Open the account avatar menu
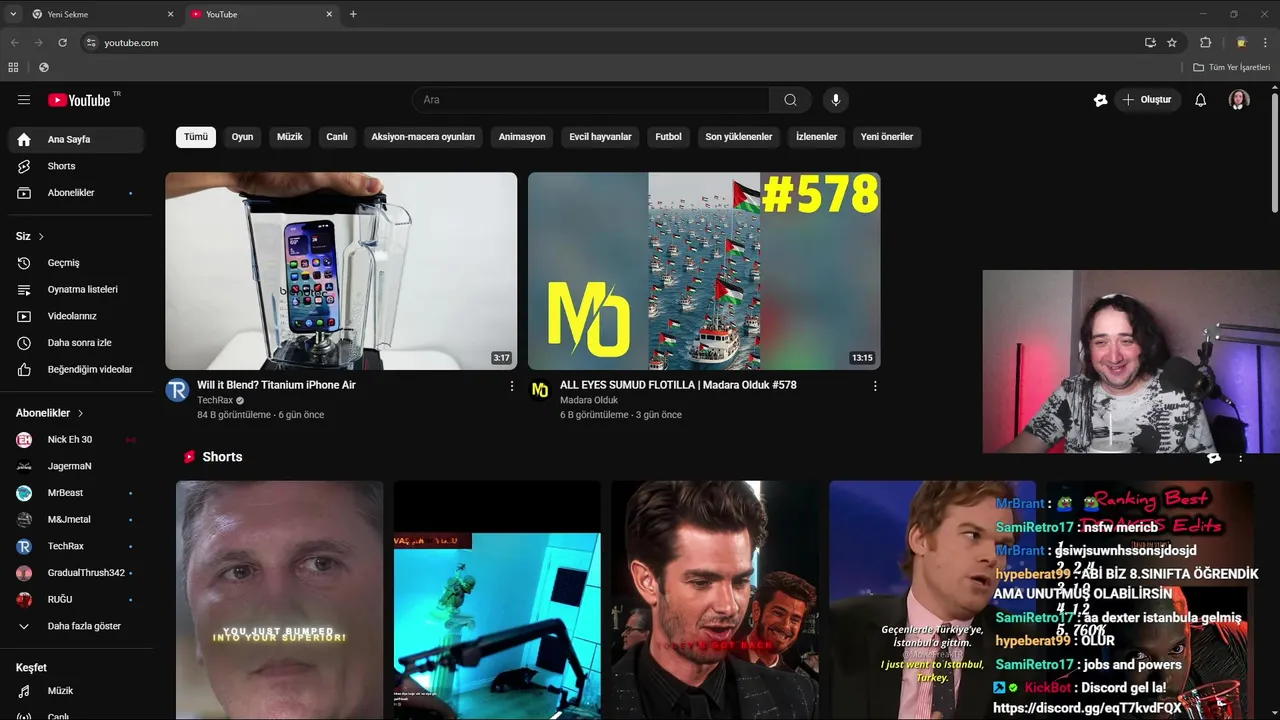The height and width of the screenshot is (720, 1280). click(x=1239, y=100)
